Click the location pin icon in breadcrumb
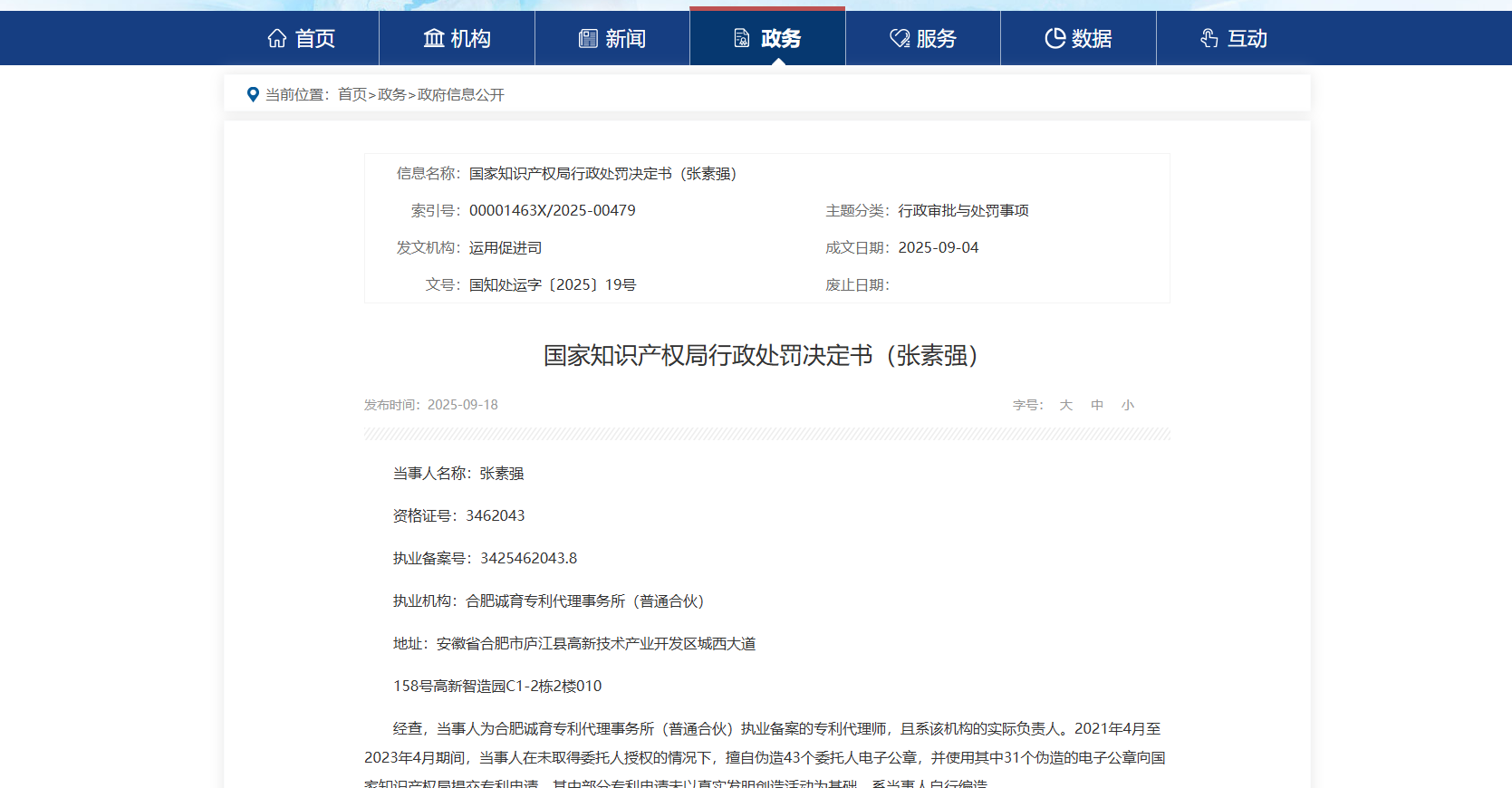This screenshot has width=1512, height=788. (x=253, y=94)
